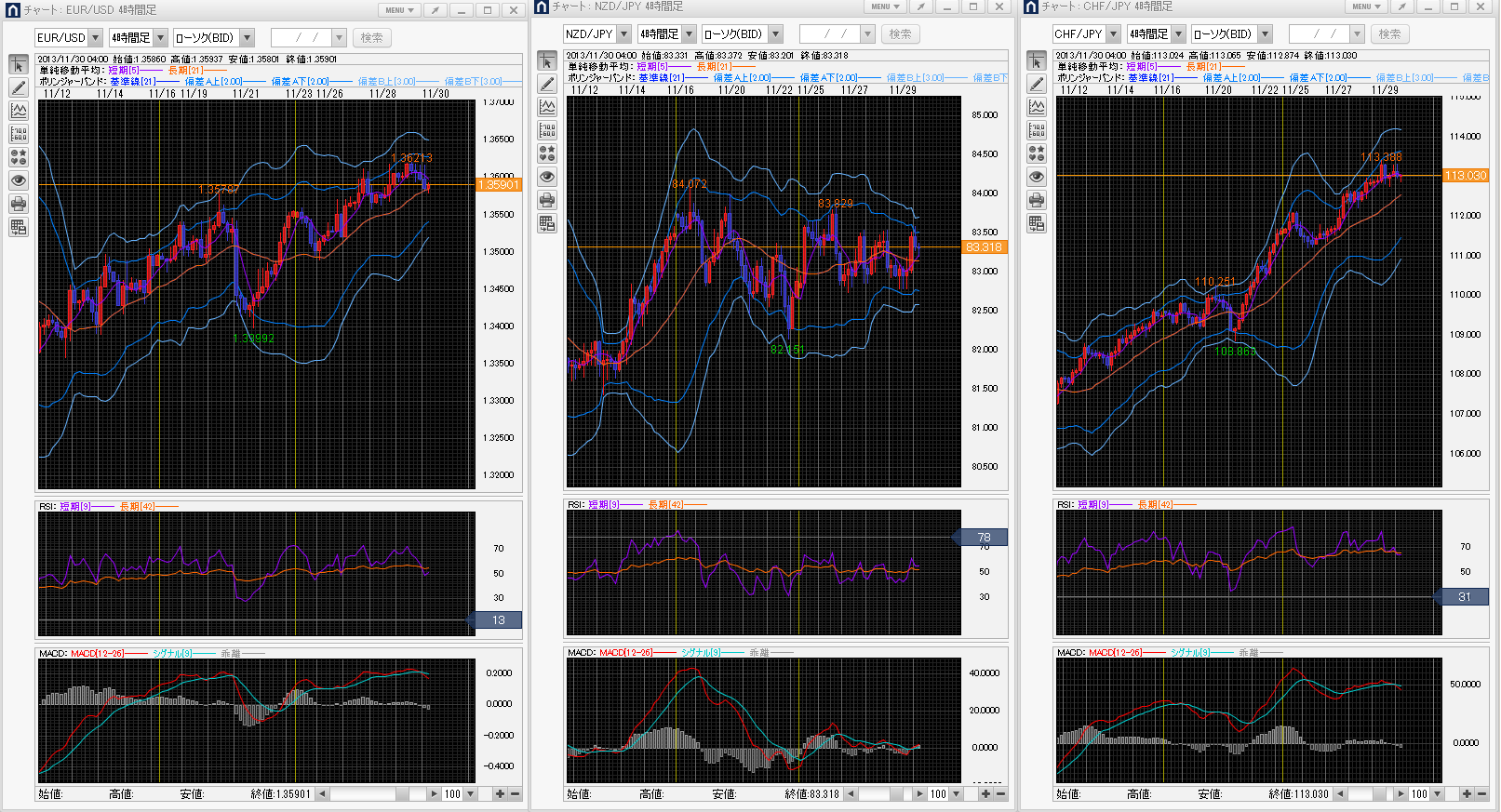The width and height of the screenshot is (1501, 812).
Task: Open the MENU in EUR/USD chart window
Action: [400, 10]
